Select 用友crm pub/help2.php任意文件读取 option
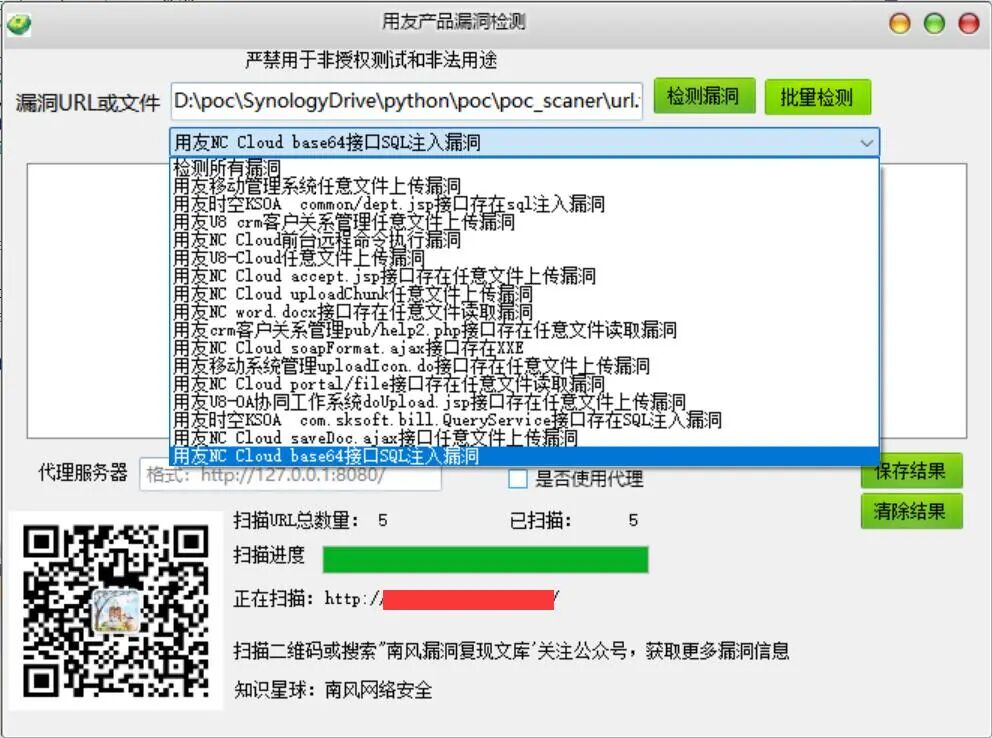 coord(524,330)
